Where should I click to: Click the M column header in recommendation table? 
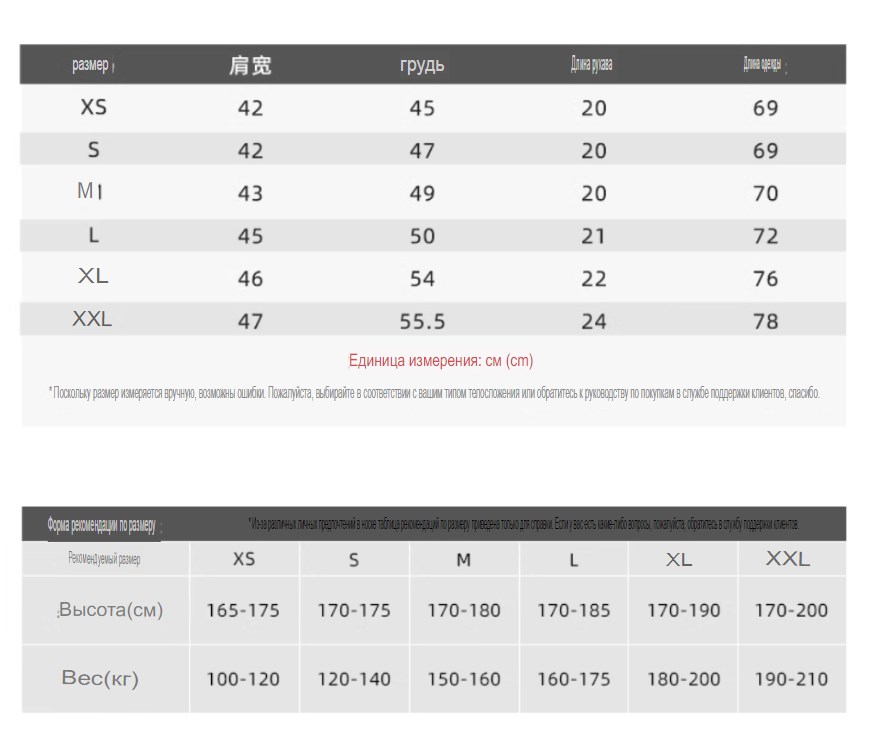click(464, 559)
